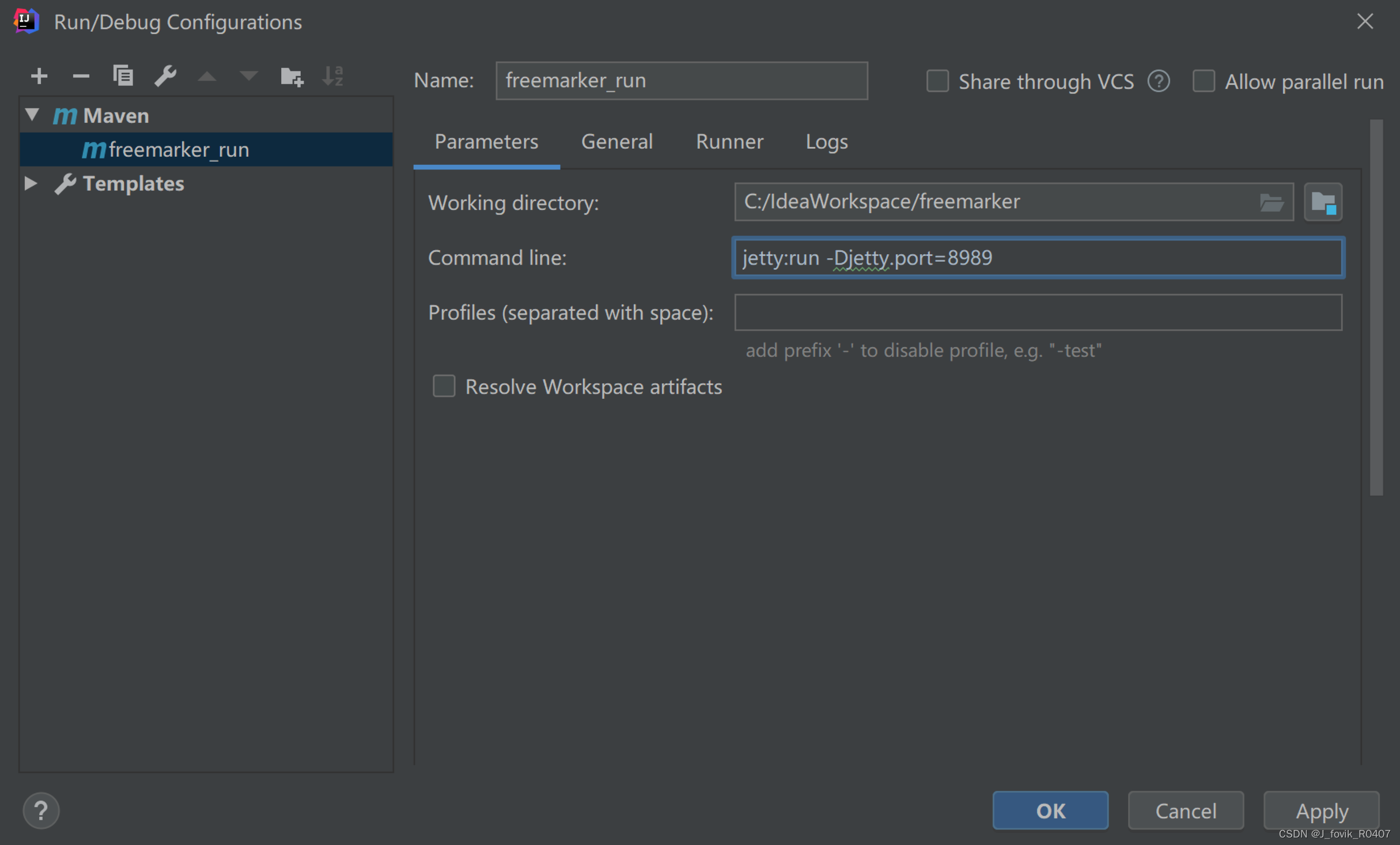The image size is (1400, 845).
Task: Add a new run configuration
Action: tap(39, 76)
